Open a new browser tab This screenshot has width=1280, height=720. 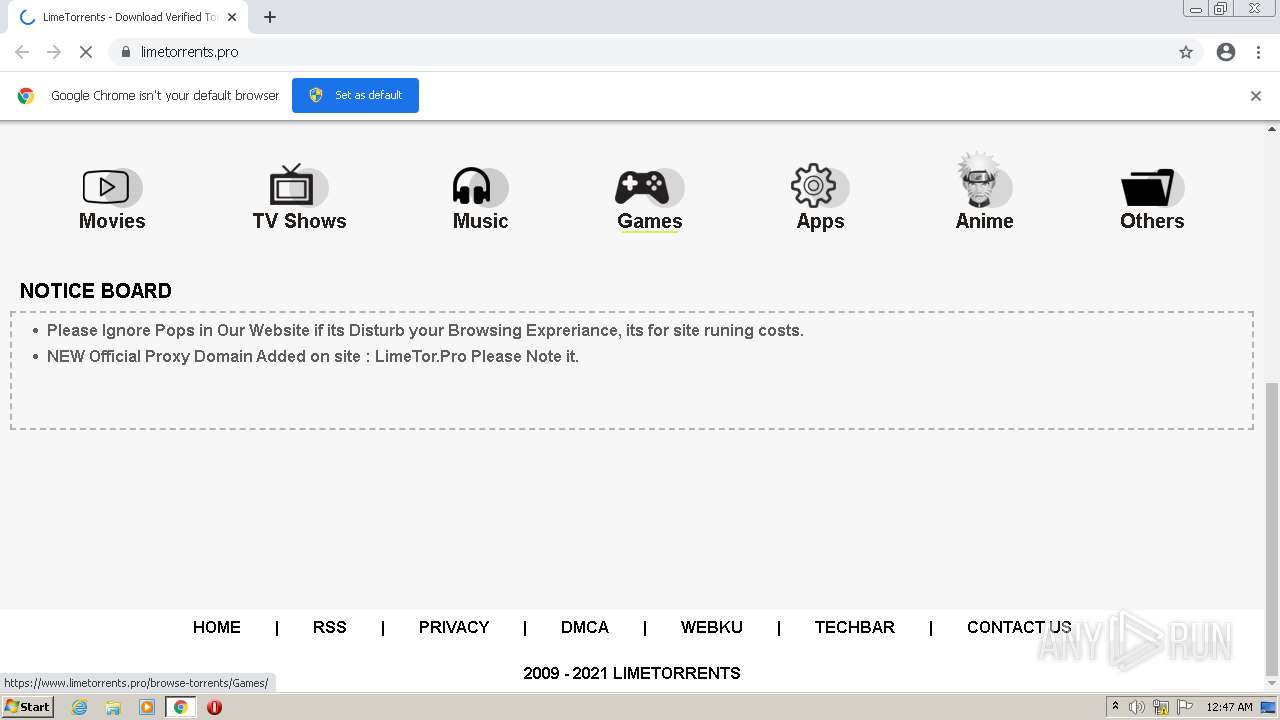[x=270, y=17]
